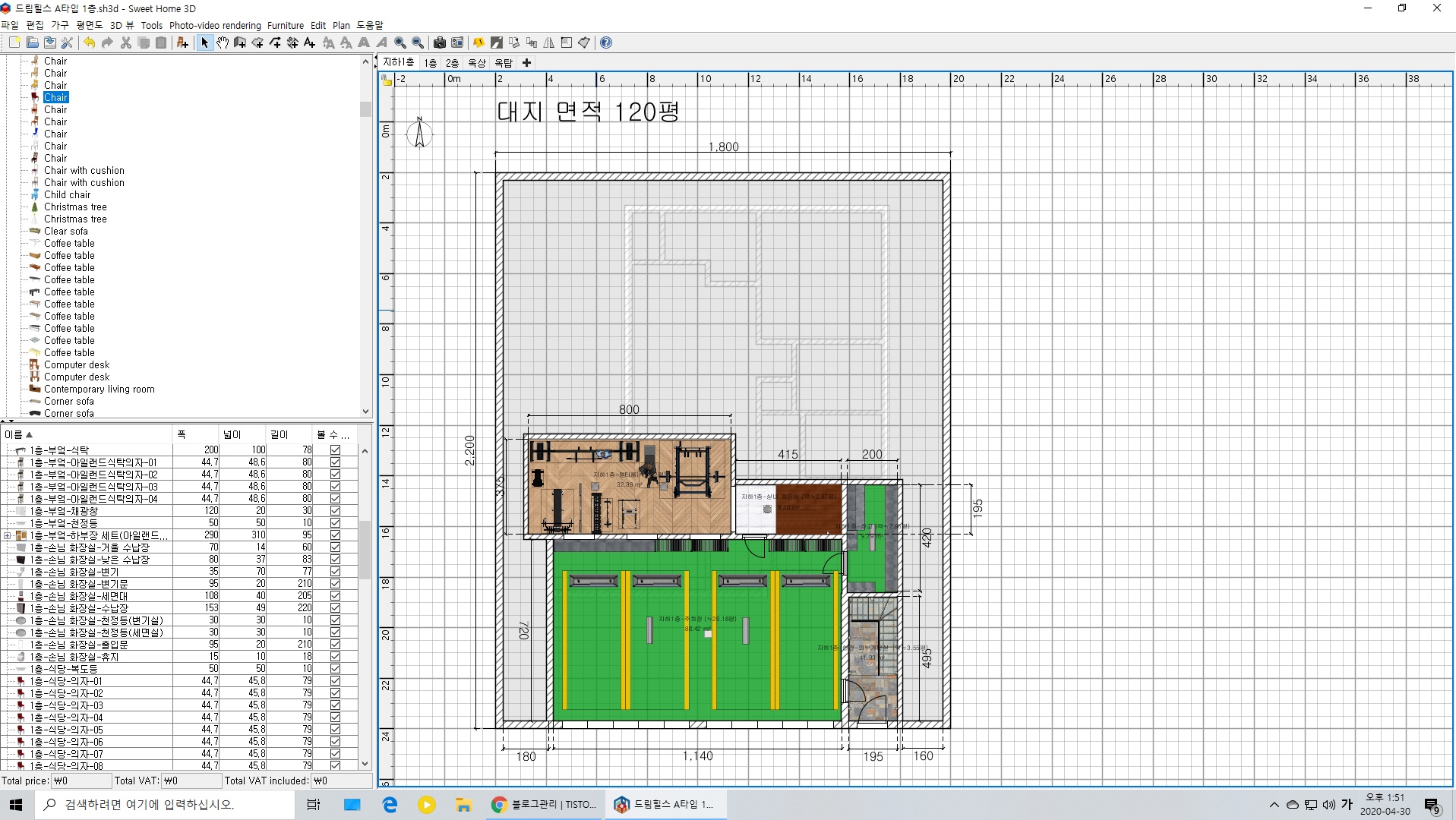Open the 파일 menu
Image resolution: width=1456 pixels, height=820 pixels.
(10, 25)
